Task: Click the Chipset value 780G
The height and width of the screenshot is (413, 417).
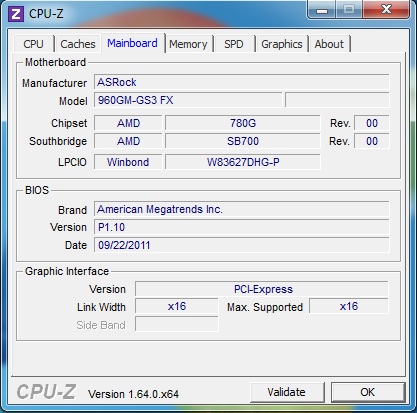Action: point(243,123)
